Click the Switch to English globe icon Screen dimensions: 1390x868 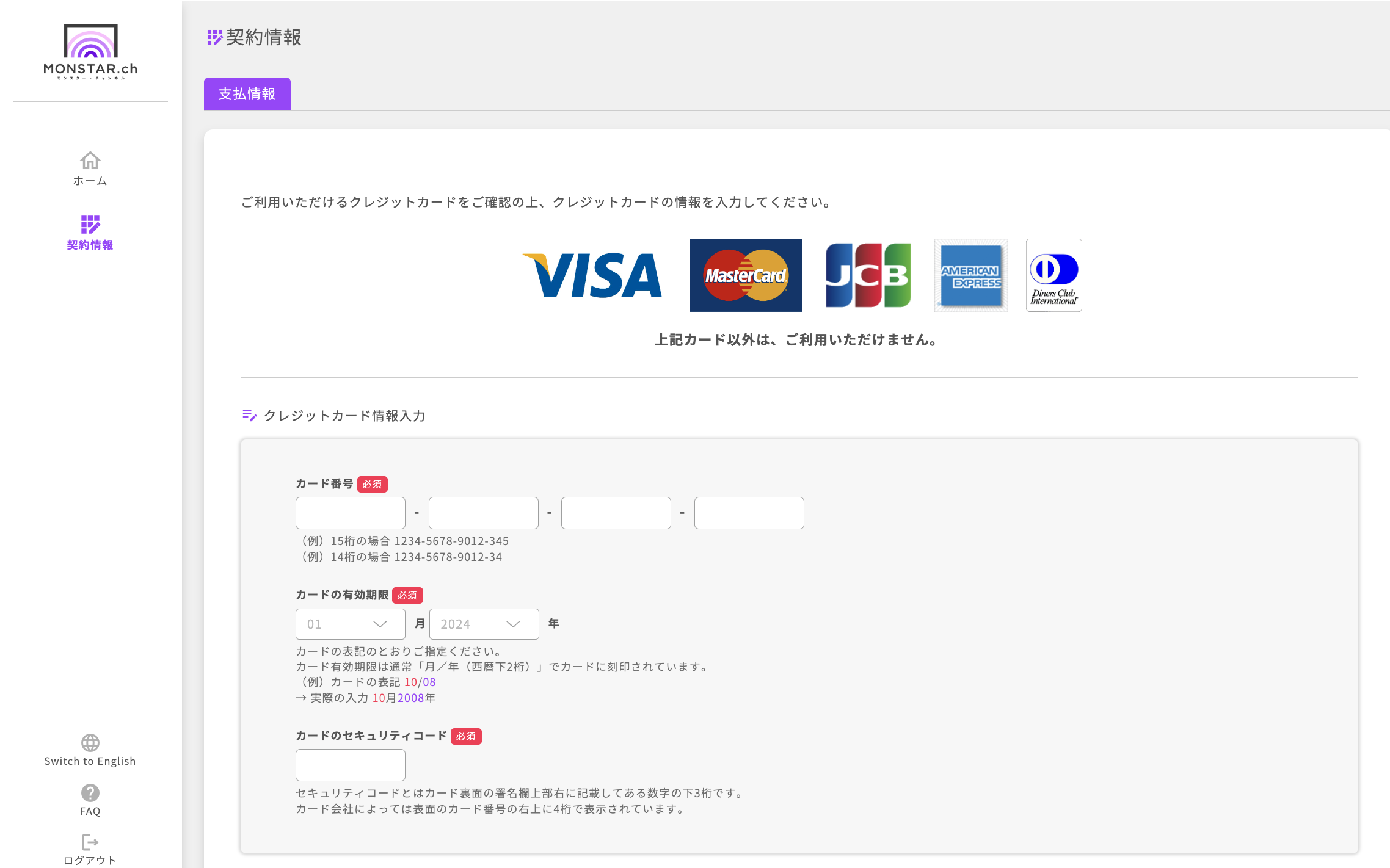tap(90, 742)
